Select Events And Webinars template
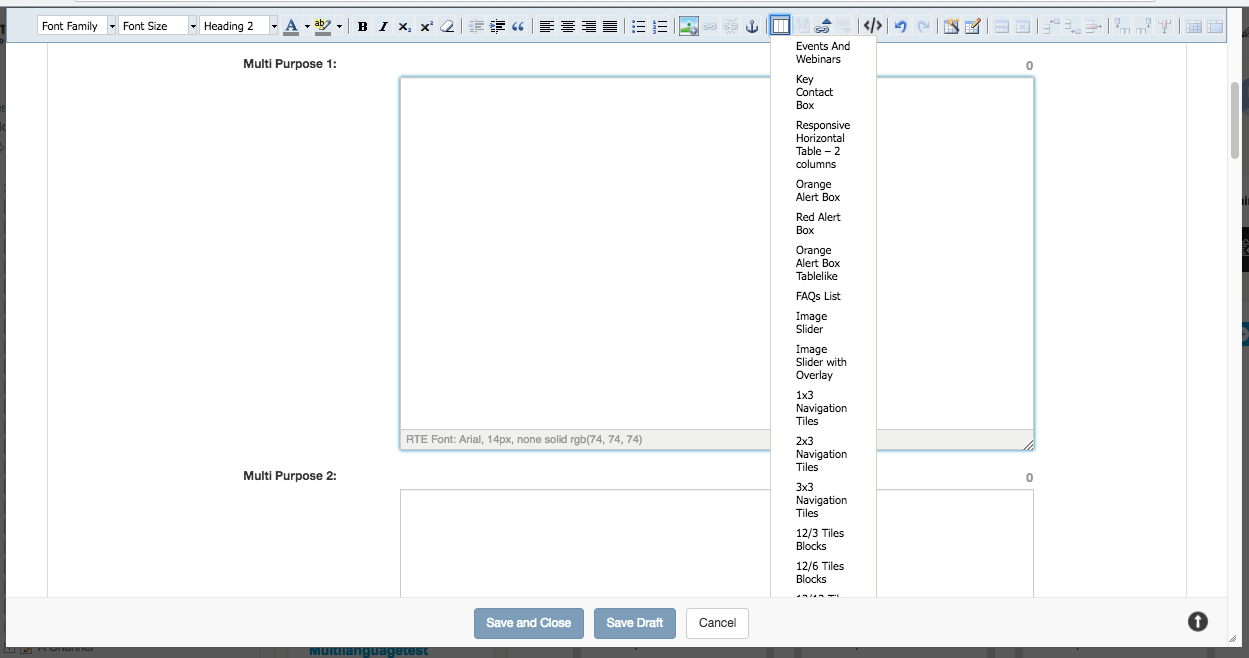 click(823, 53)
